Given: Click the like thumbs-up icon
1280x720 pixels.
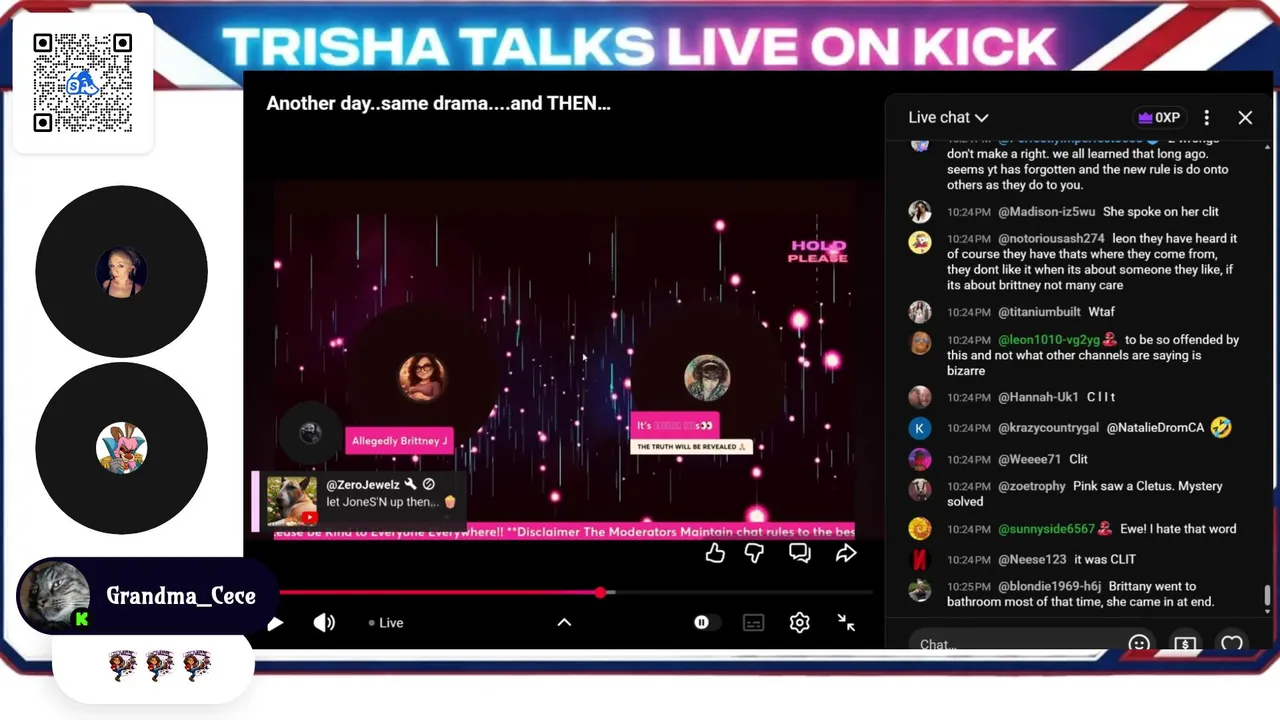Looking at the screenshot, I should [714, 552].
